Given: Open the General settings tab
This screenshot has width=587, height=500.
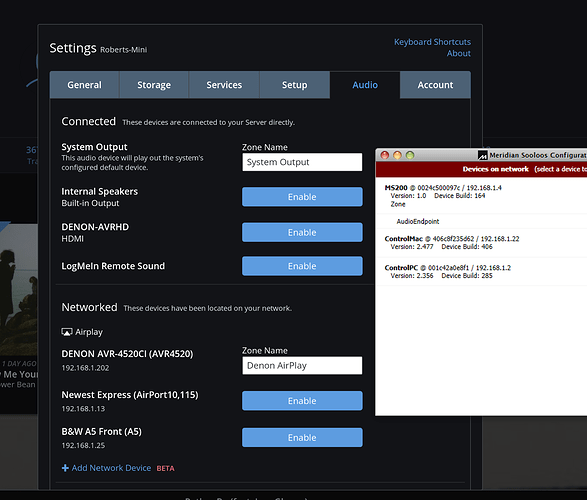Looking at the screenshot, I should click(x=84, y=85).
